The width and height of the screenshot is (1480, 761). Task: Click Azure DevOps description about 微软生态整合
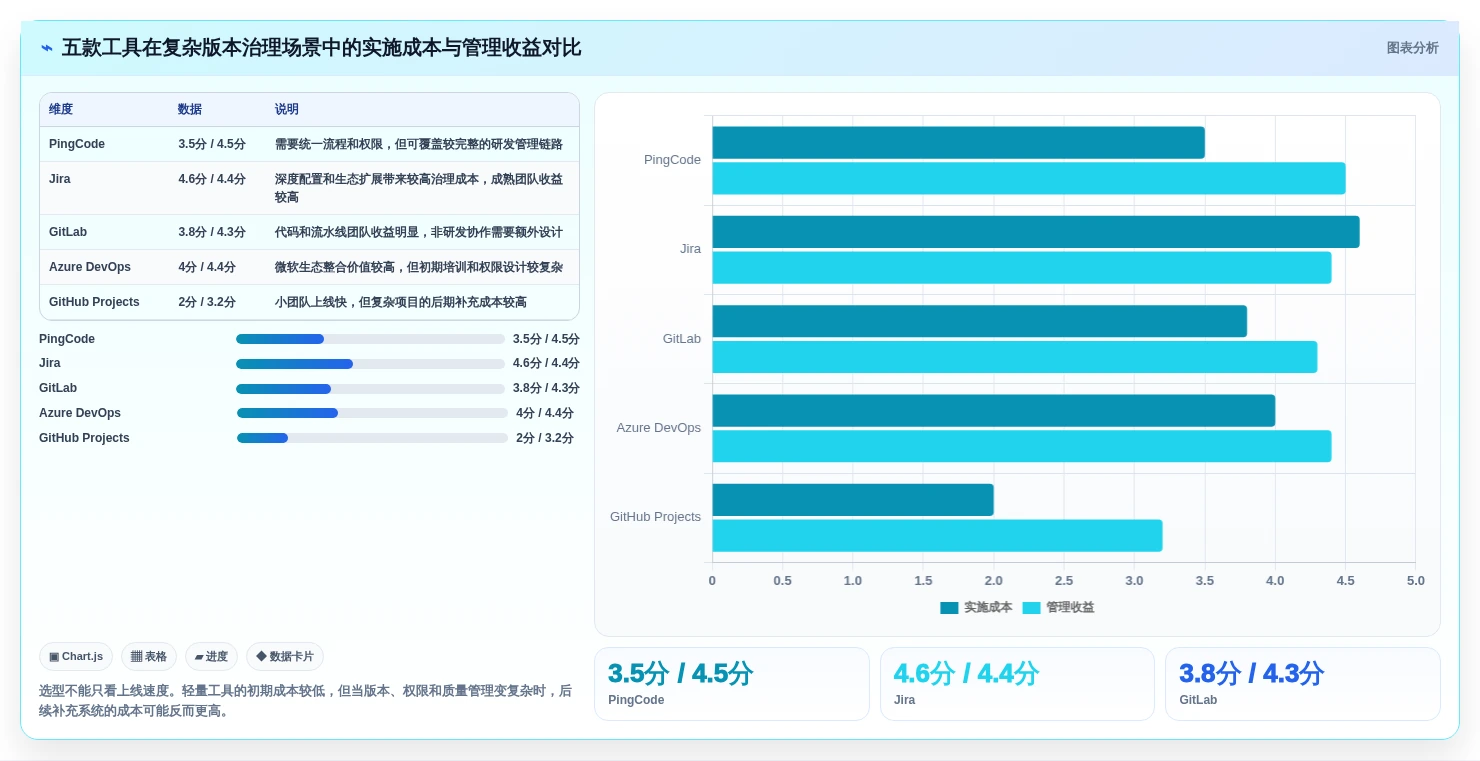(419, 267)
